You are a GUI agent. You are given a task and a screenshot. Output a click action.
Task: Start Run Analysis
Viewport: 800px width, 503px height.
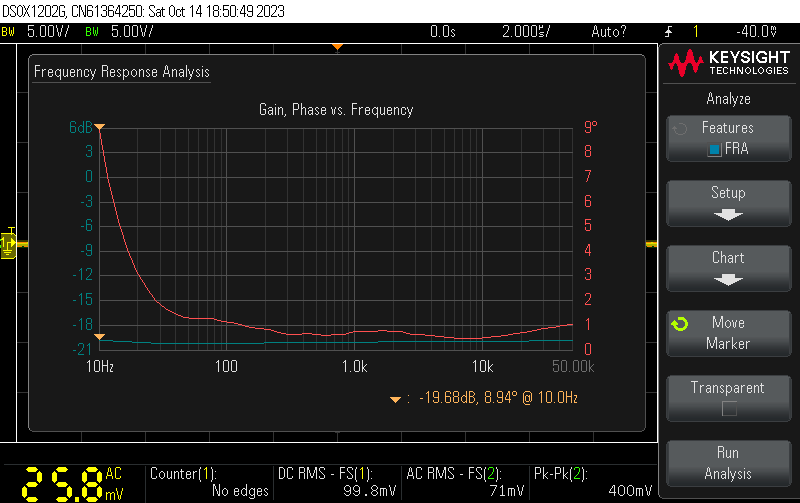729,463
